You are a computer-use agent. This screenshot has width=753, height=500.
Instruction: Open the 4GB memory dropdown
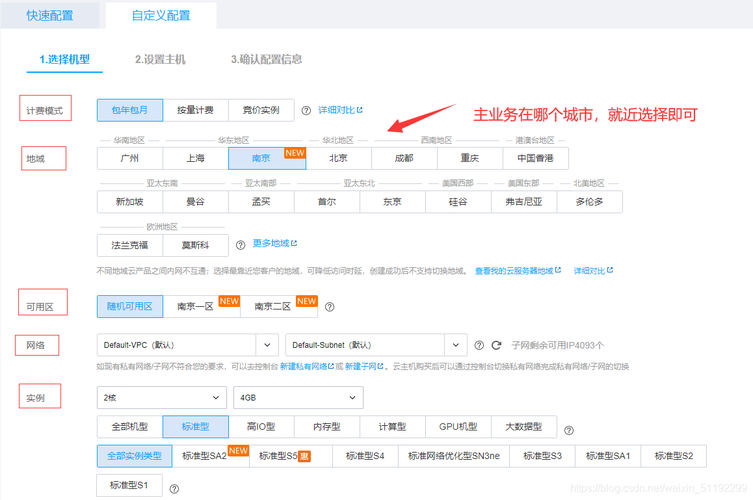tap(298, 398)
